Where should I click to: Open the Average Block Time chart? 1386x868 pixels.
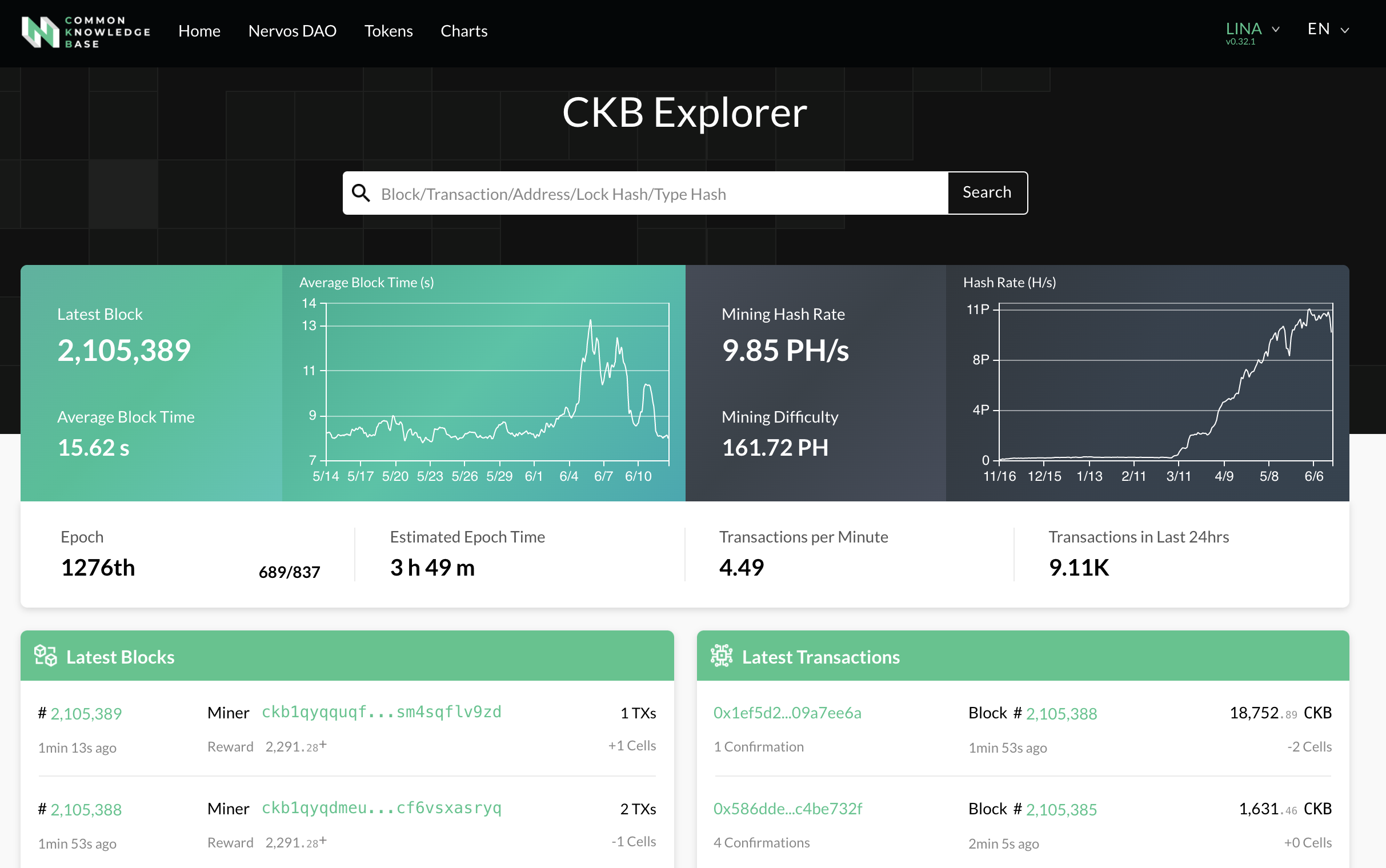pyautogui.click(x=484, y=383)
